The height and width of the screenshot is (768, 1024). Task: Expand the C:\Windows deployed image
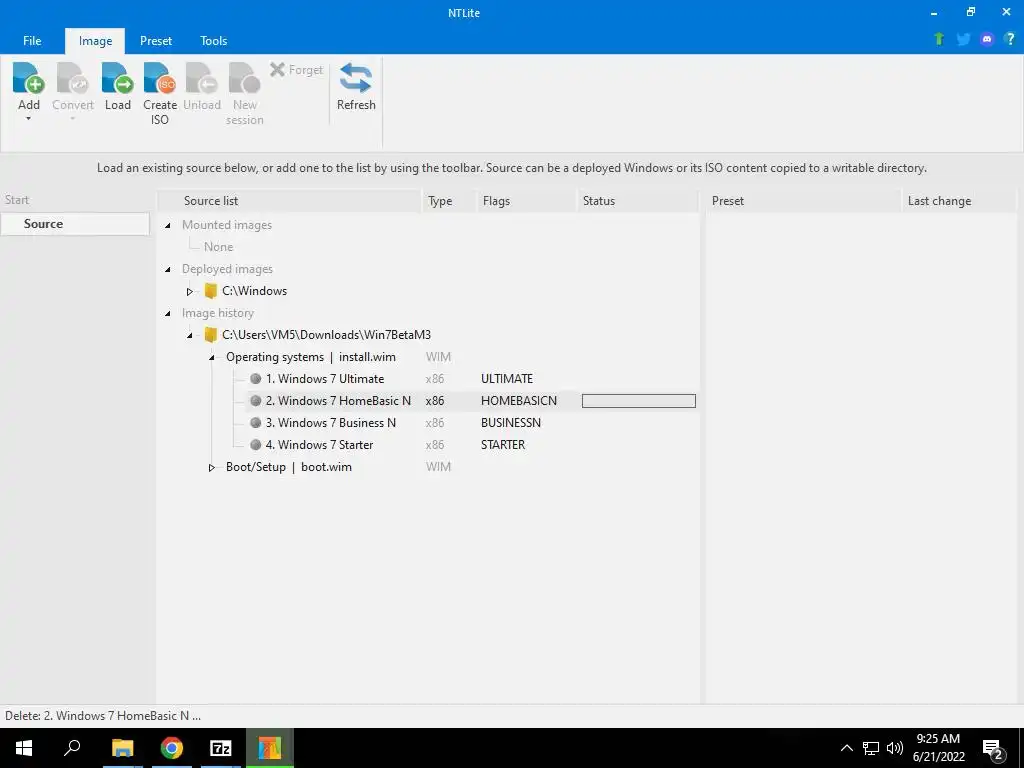189,291
